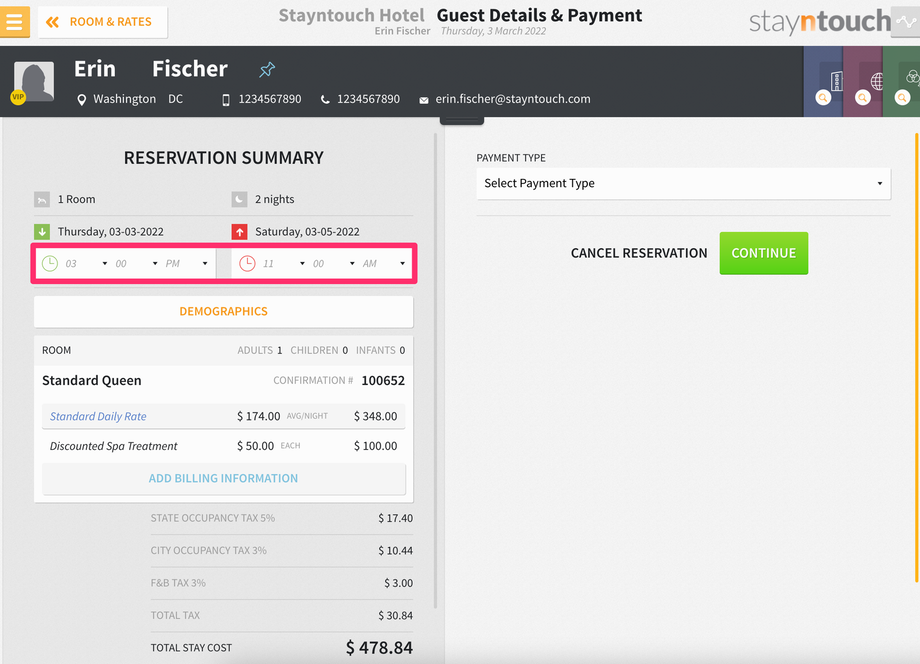
Task: Click Discounted Spa Treatment row
Action: tap(224, 446)
